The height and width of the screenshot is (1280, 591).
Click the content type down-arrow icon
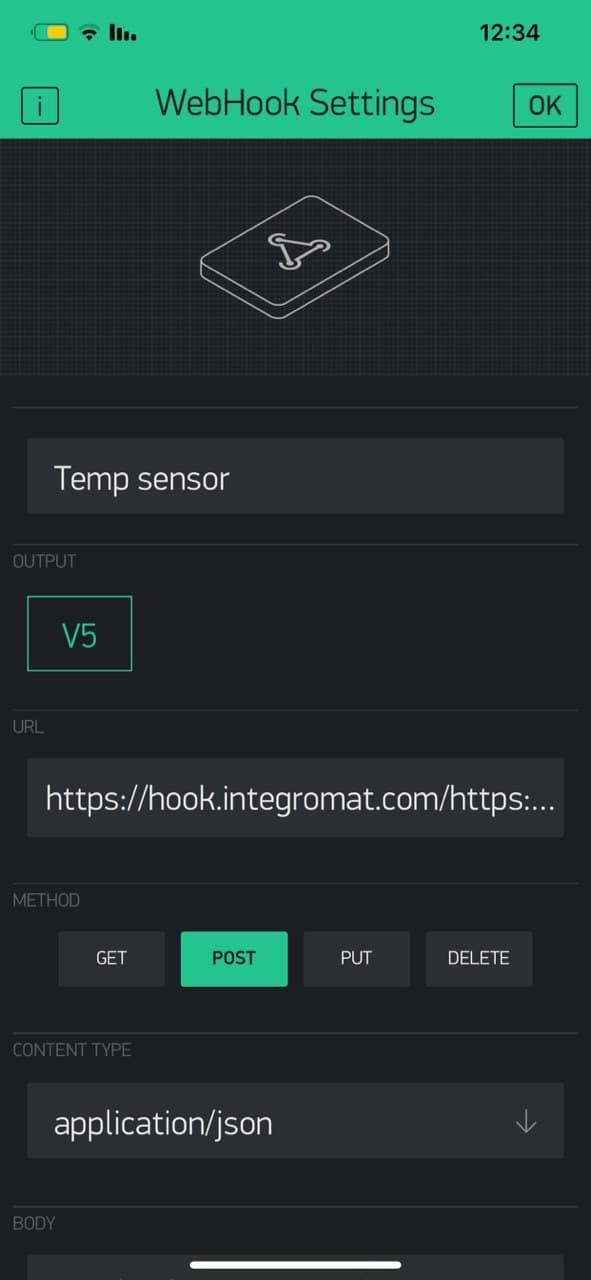[x=526, y=1121]
